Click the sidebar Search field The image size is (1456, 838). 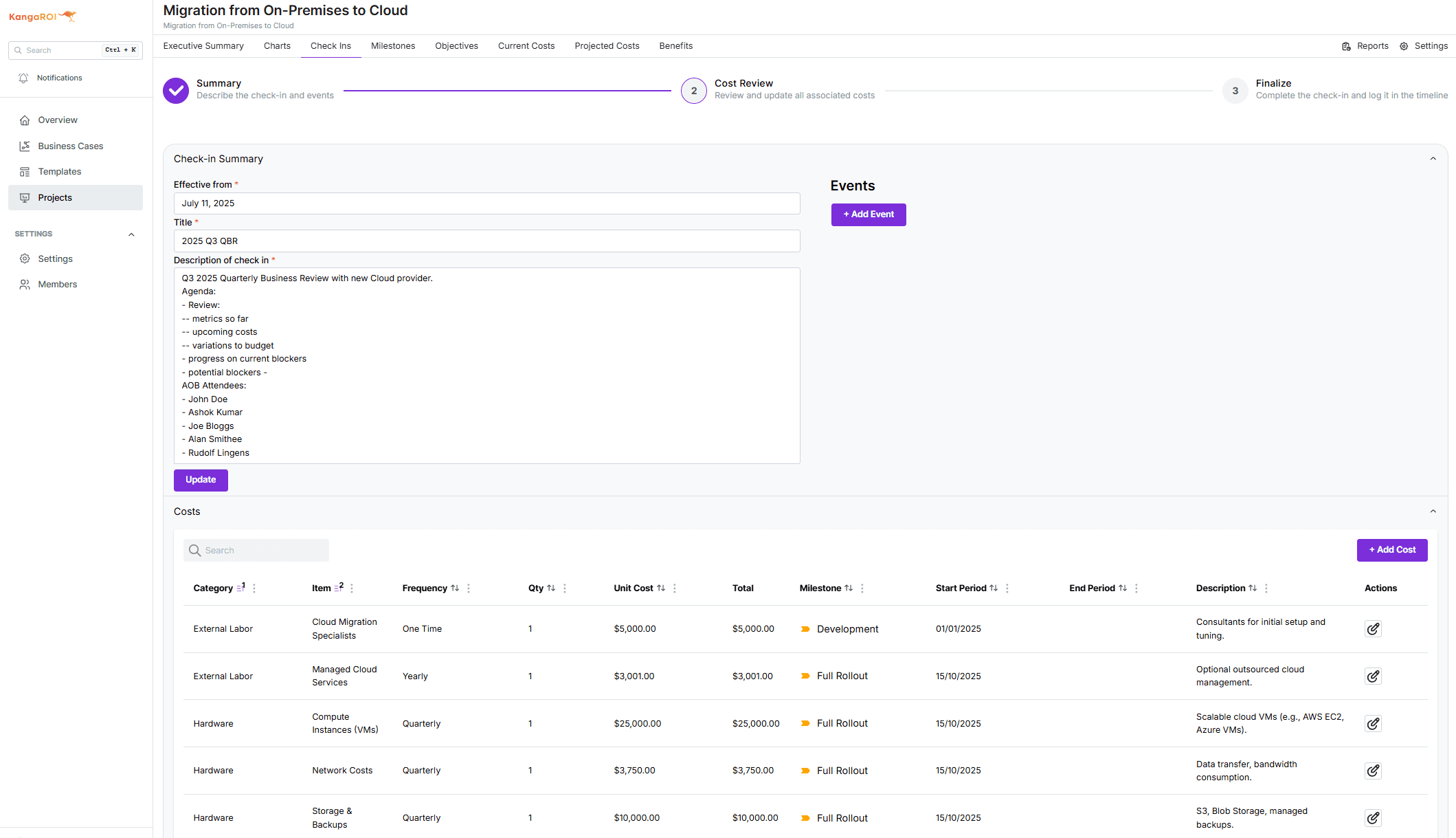click(76, 50)
